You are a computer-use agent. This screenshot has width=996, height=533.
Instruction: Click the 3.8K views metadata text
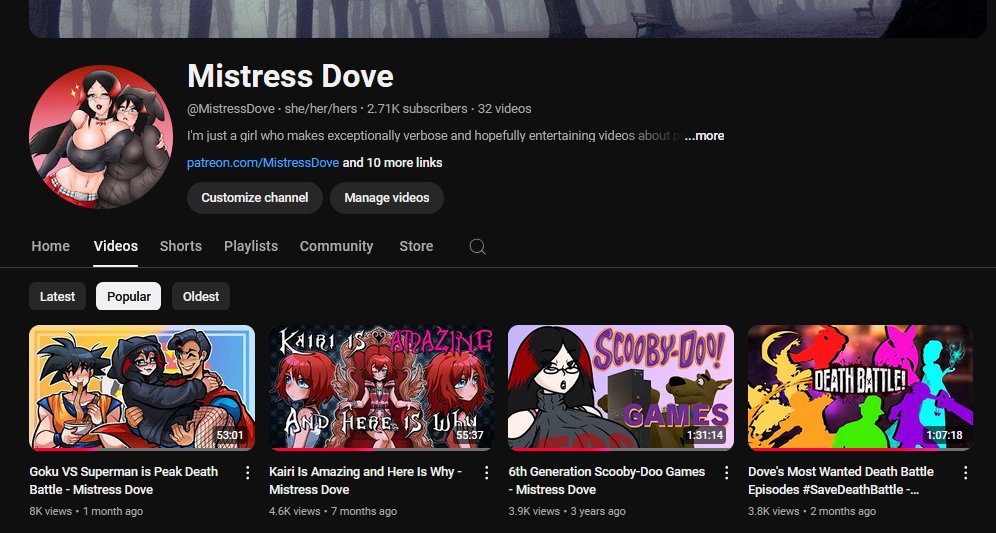pos(774,511)
